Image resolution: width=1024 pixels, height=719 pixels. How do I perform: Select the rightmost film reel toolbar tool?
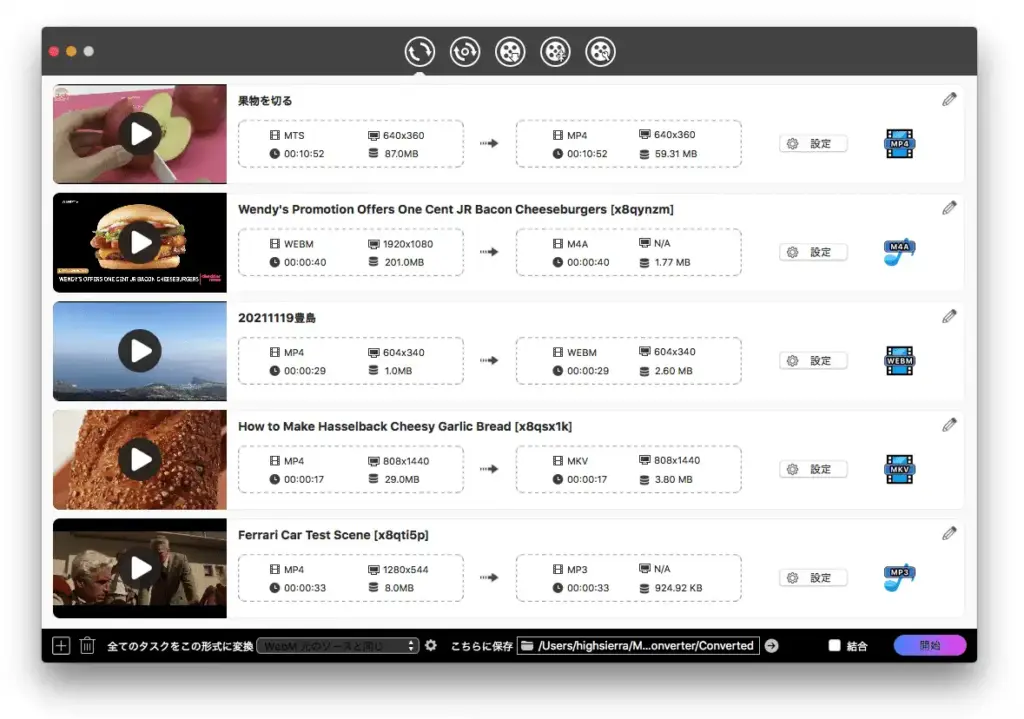(600, 51)
